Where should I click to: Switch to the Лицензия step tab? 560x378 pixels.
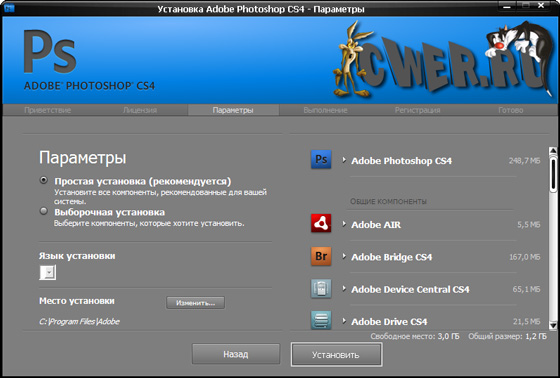click(140, 110)
